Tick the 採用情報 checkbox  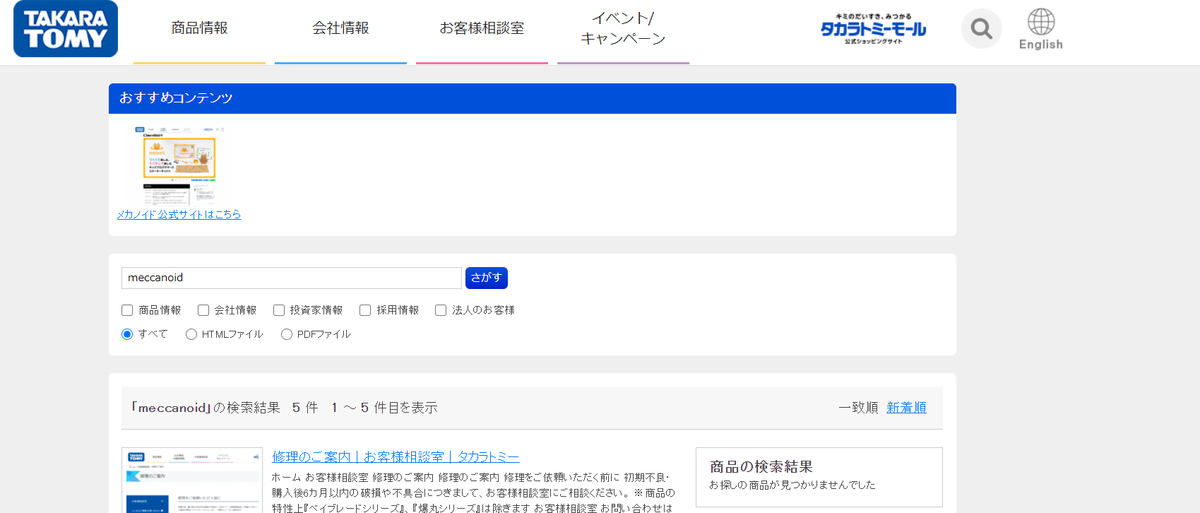pyautogui.click(x=365, y=310)
